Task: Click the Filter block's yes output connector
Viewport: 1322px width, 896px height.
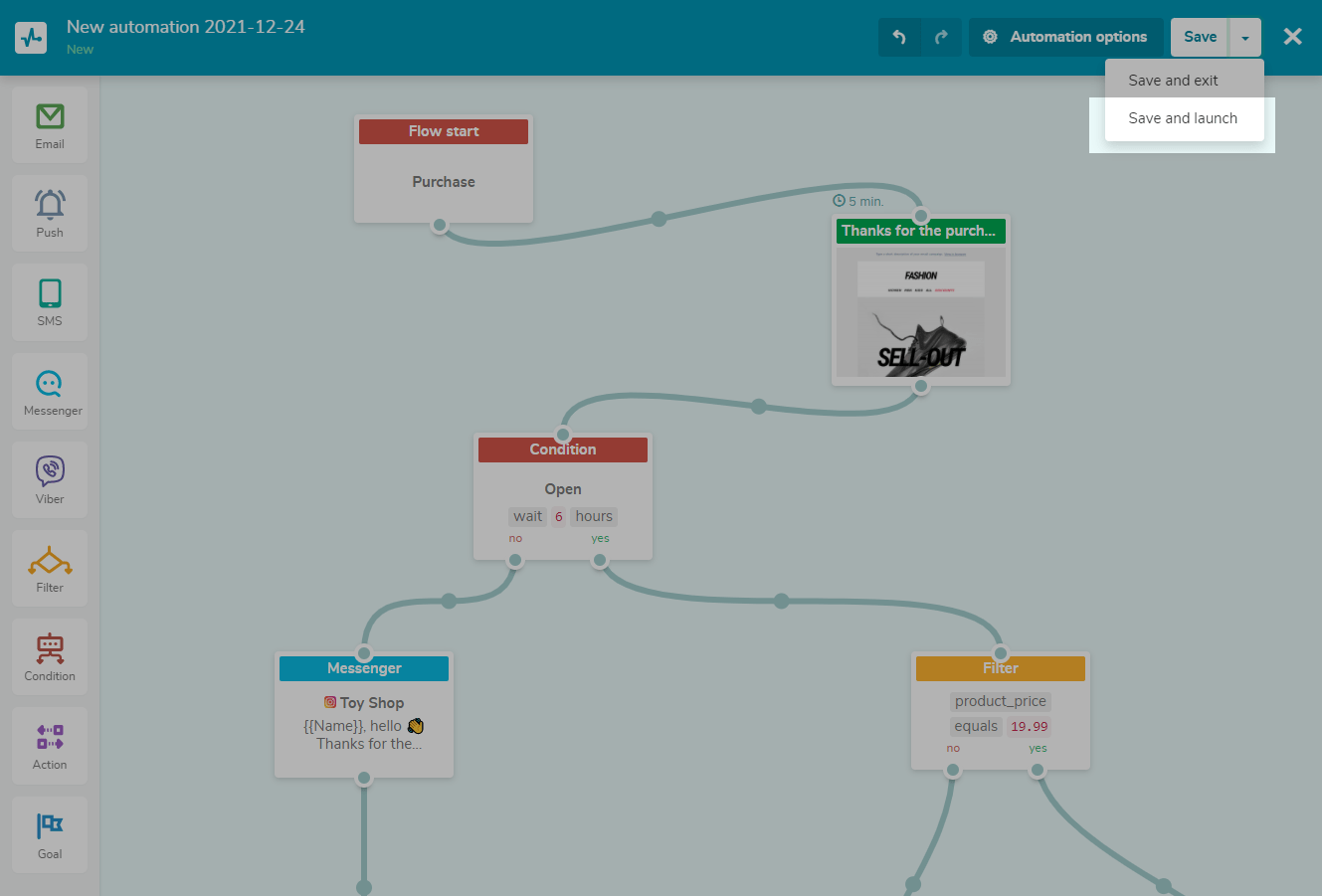Action: [x=1038, y=770]
